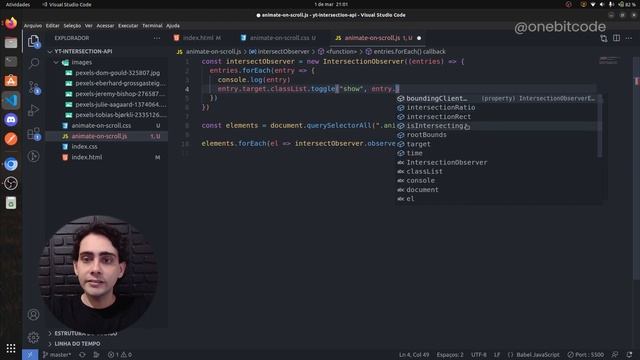The image size is (640, 360).
Task: Open the Manage gear icon
Action: point(33,337)
